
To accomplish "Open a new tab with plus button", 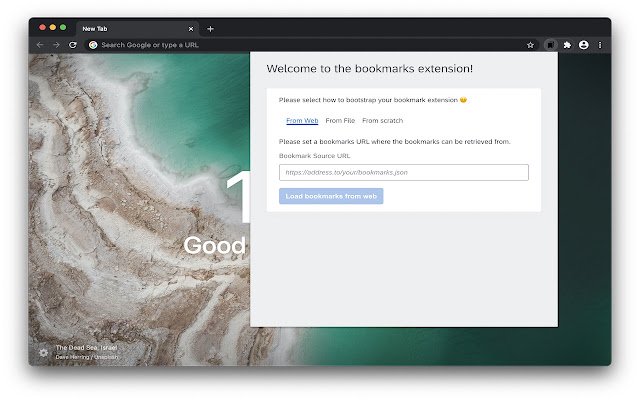I will click(210, 29).
